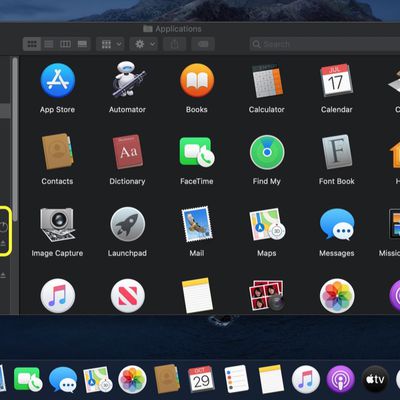Select the Books app in Finder
The width and height of the screenshot is (400, 400).
[x=197, y=80]
